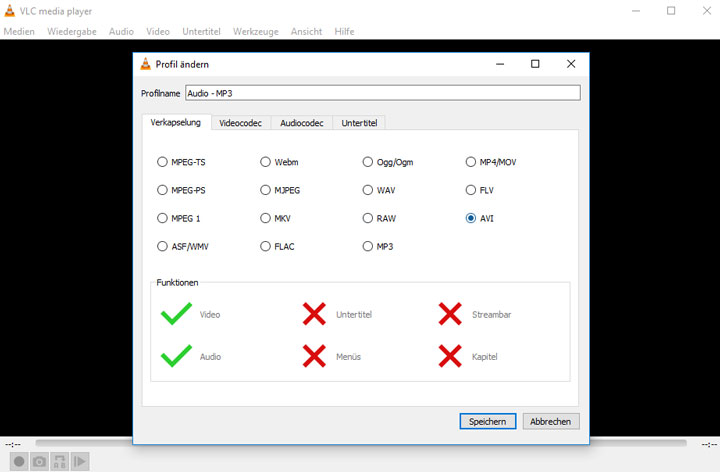This screenshot has width=720, height=472.
Task: Switch to the Videocodec tab
Action: (x=241, y=123)
